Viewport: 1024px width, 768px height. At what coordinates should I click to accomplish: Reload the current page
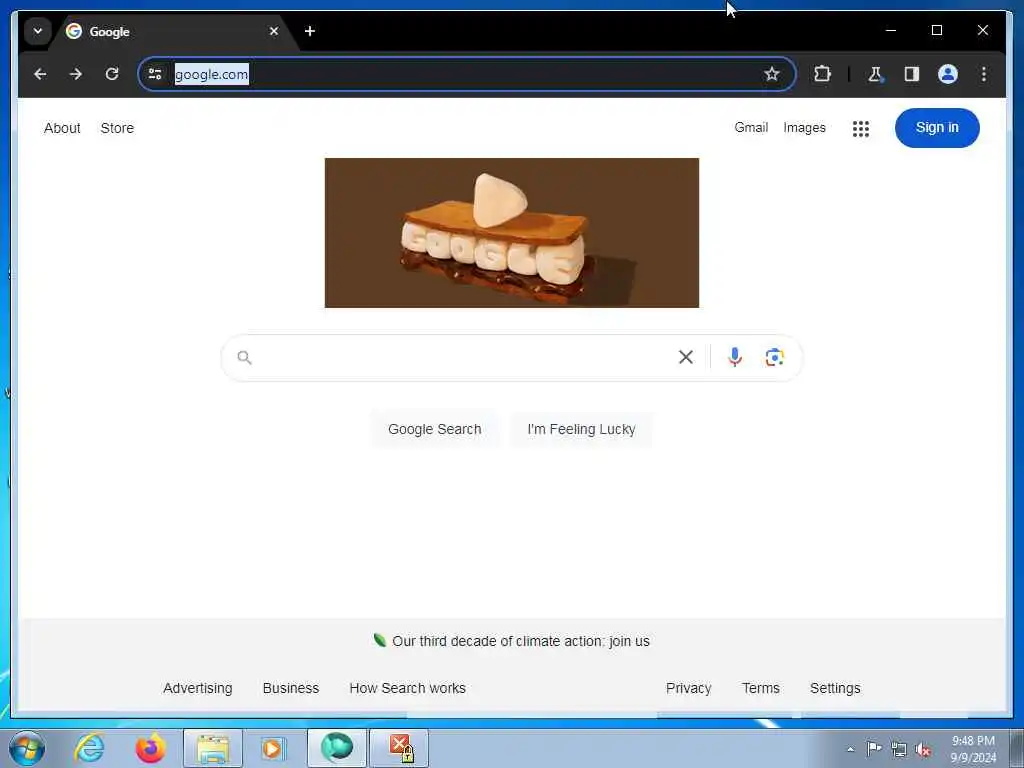pos(112,74)
